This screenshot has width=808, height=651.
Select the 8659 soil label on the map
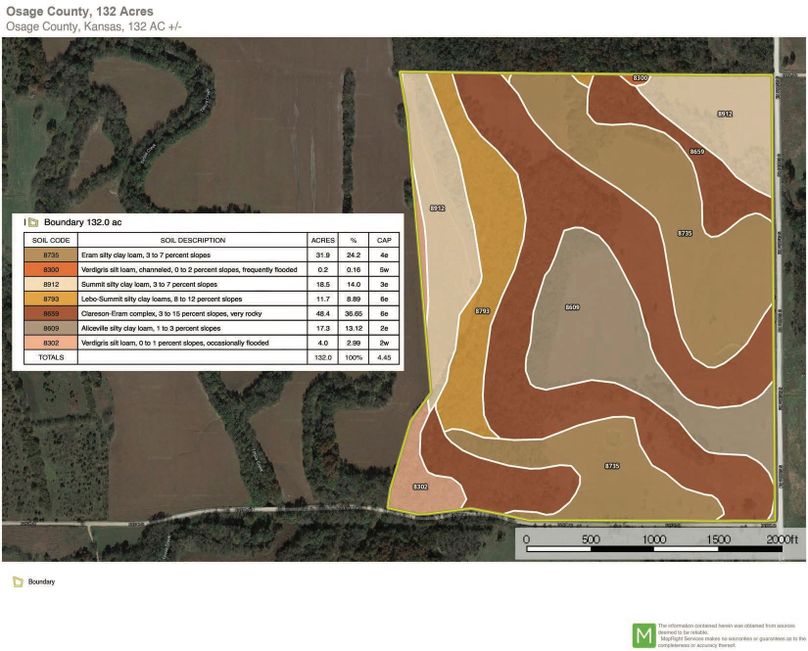(x=696, y=151)
